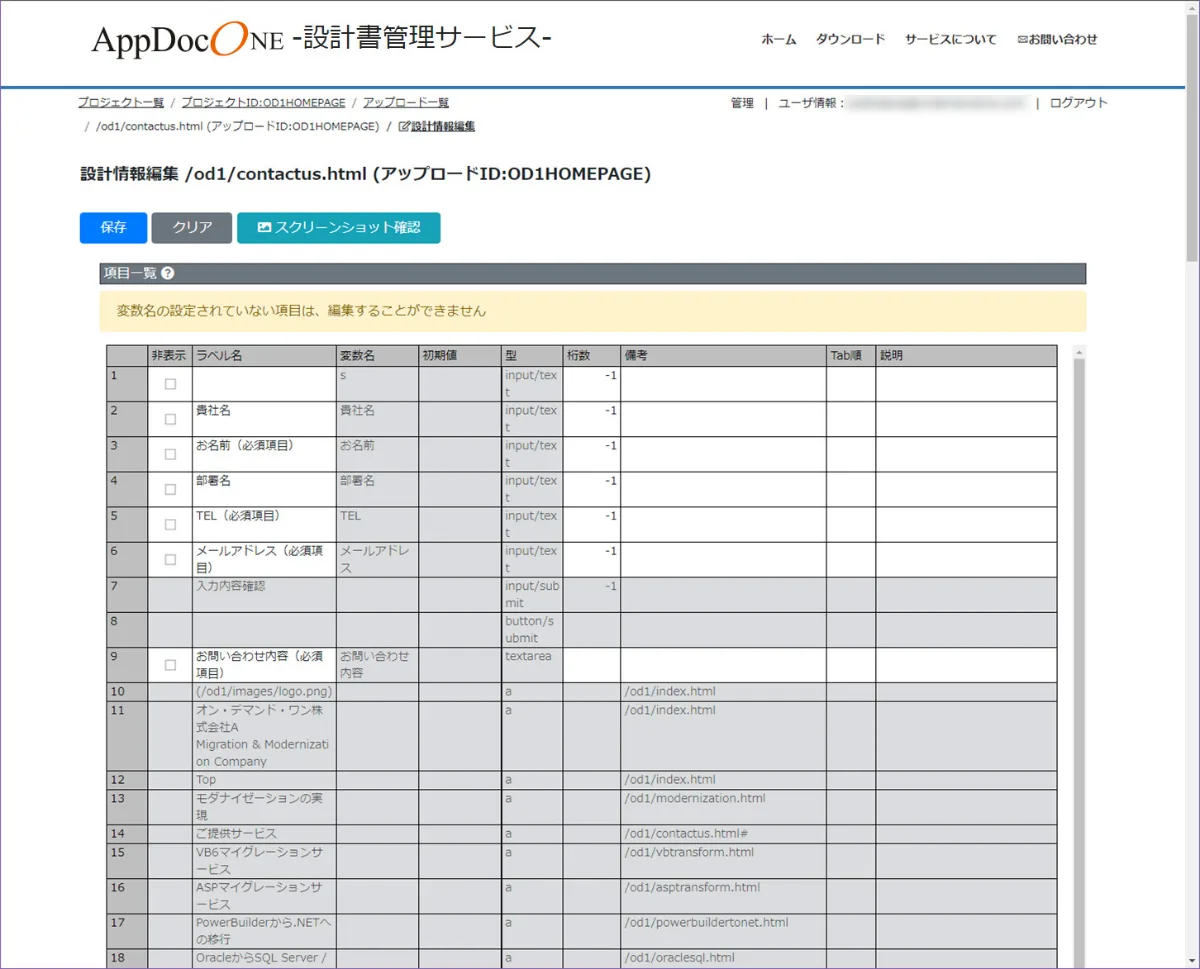Select the textarea type cell in row 9
Viewport: 1200px width, 969px height.
532,665
